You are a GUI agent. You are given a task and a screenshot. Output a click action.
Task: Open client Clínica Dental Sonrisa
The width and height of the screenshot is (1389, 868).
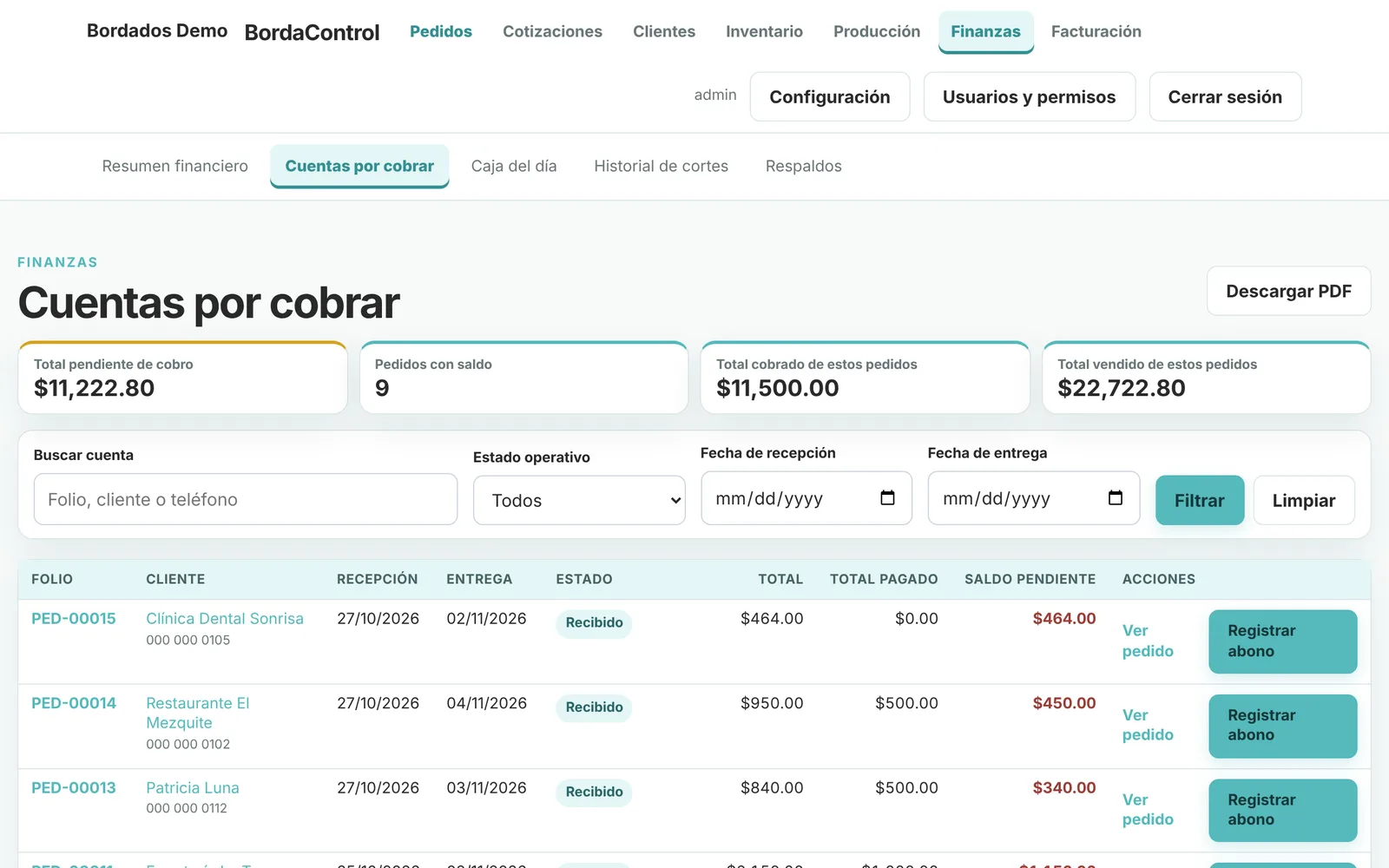click(x=225, y=619)
